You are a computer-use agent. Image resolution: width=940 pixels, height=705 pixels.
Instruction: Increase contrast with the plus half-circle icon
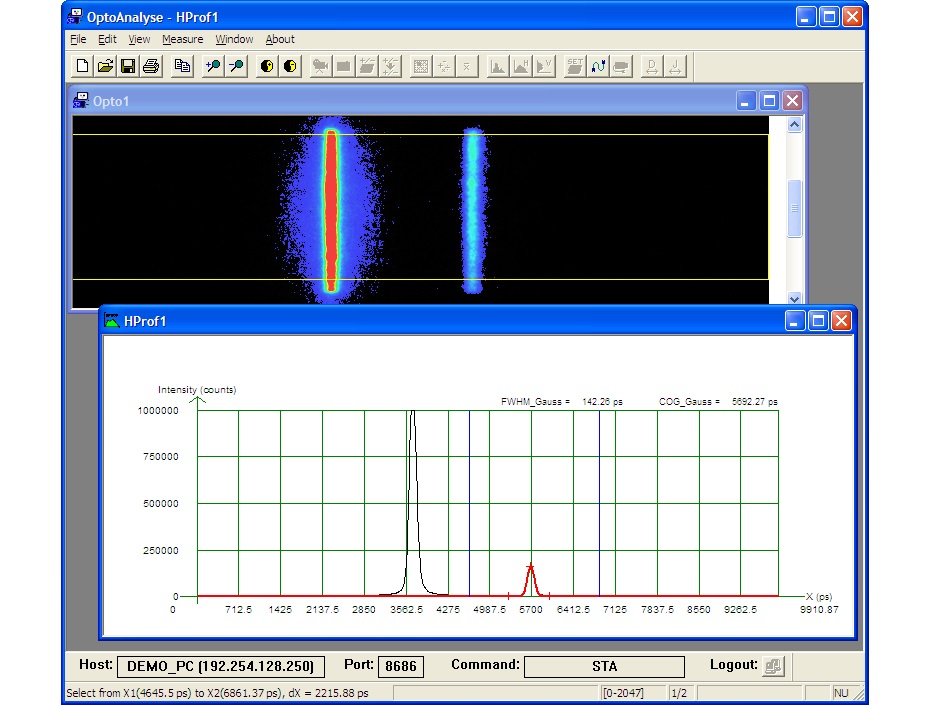pos(267,66)
